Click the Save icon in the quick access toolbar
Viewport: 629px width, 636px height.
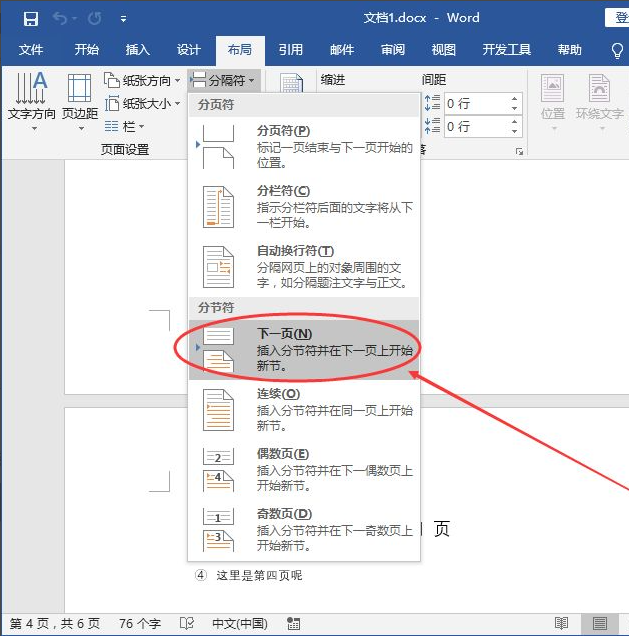pyautogui.click(x=31, y=19)
